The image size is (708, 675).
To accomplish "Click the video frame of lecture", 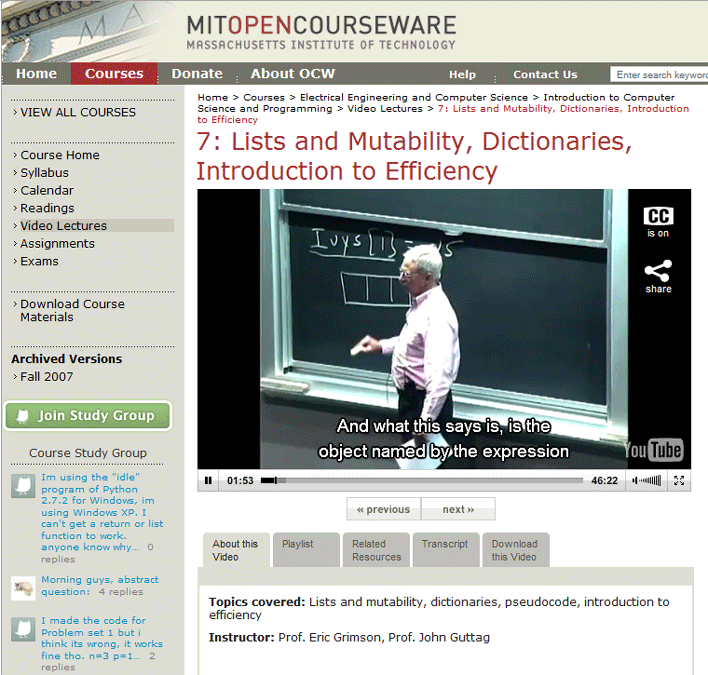I will click(444, 329).
